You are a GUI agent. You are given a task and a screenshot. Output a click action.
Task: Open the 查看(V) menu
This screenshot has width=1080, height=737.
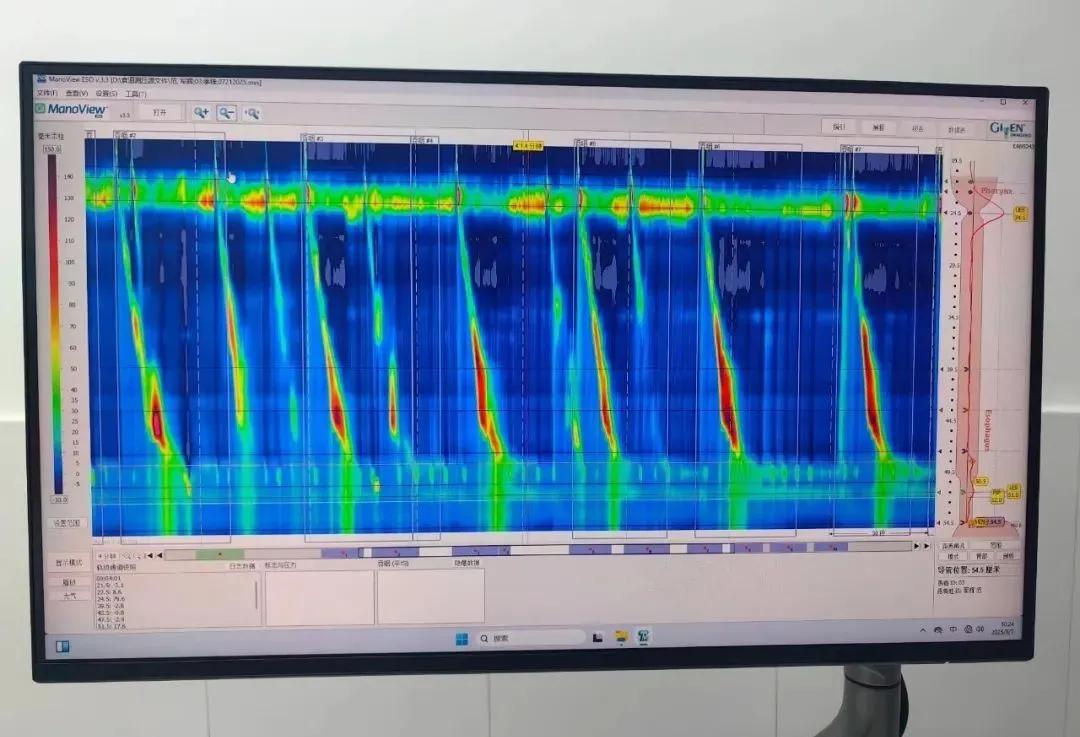pyautogui.click(x=77, y=93)
